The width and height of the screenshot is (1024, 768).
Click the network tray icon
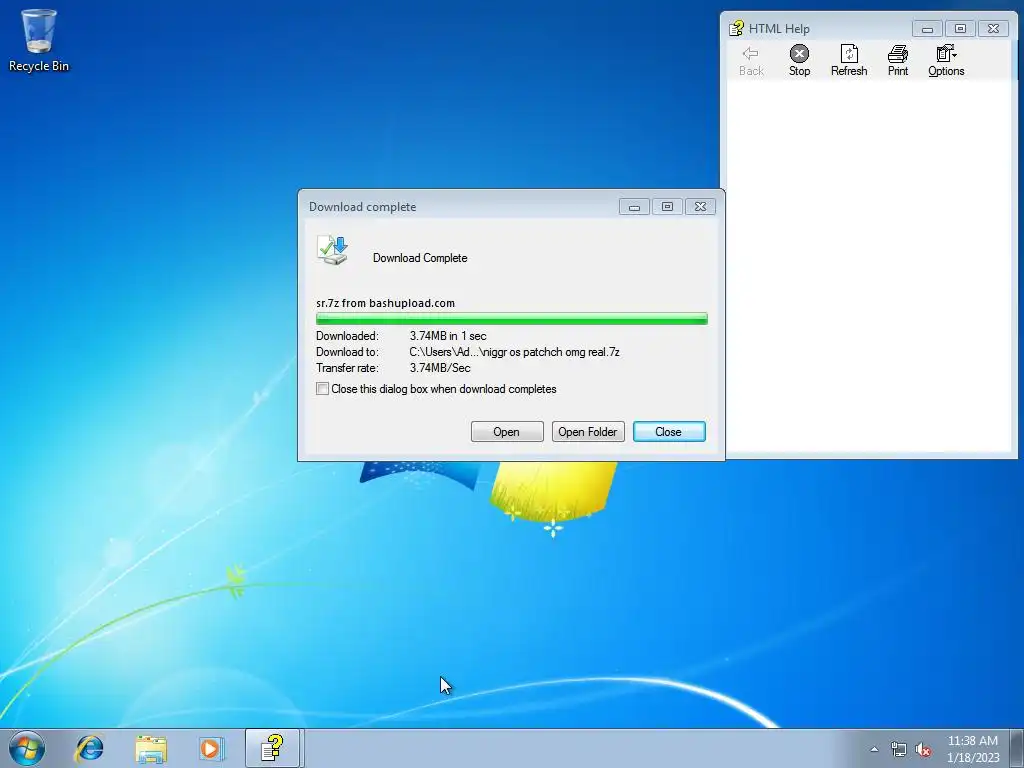pyautogui.click(x=899, y=749)
